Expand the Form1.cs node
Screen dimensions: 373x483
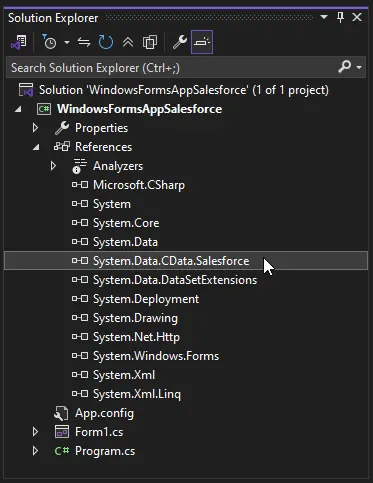(x=35, y=432)
